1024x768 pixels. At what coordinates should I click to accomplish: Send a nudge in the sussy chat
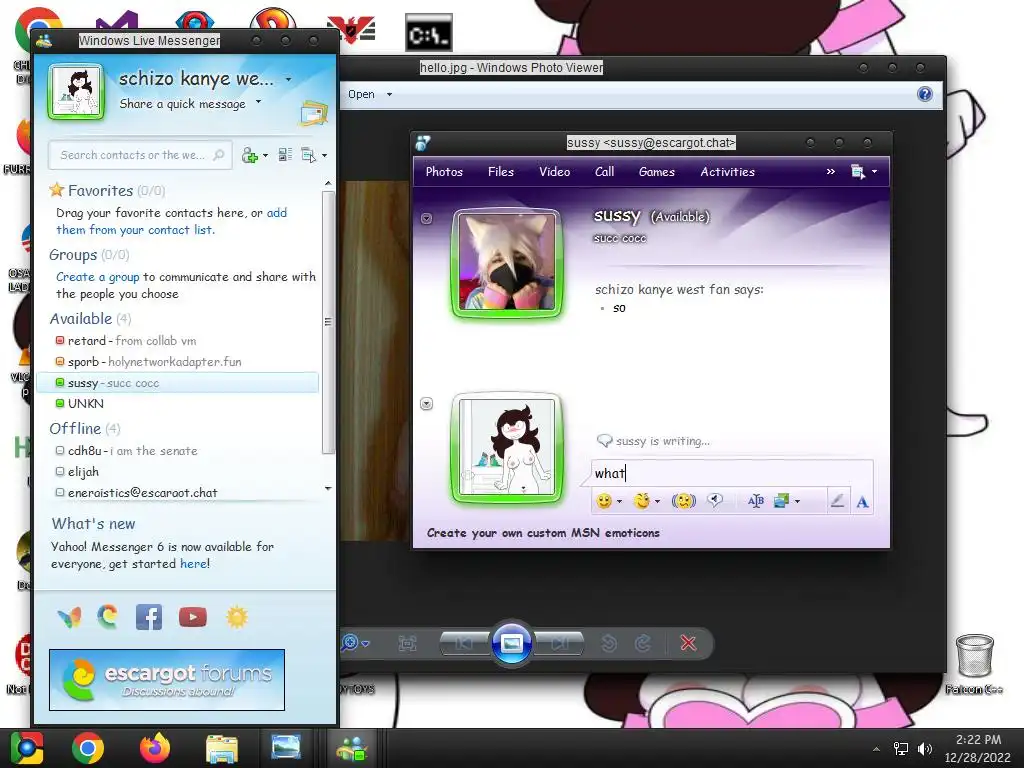click(x=684, y=501)
